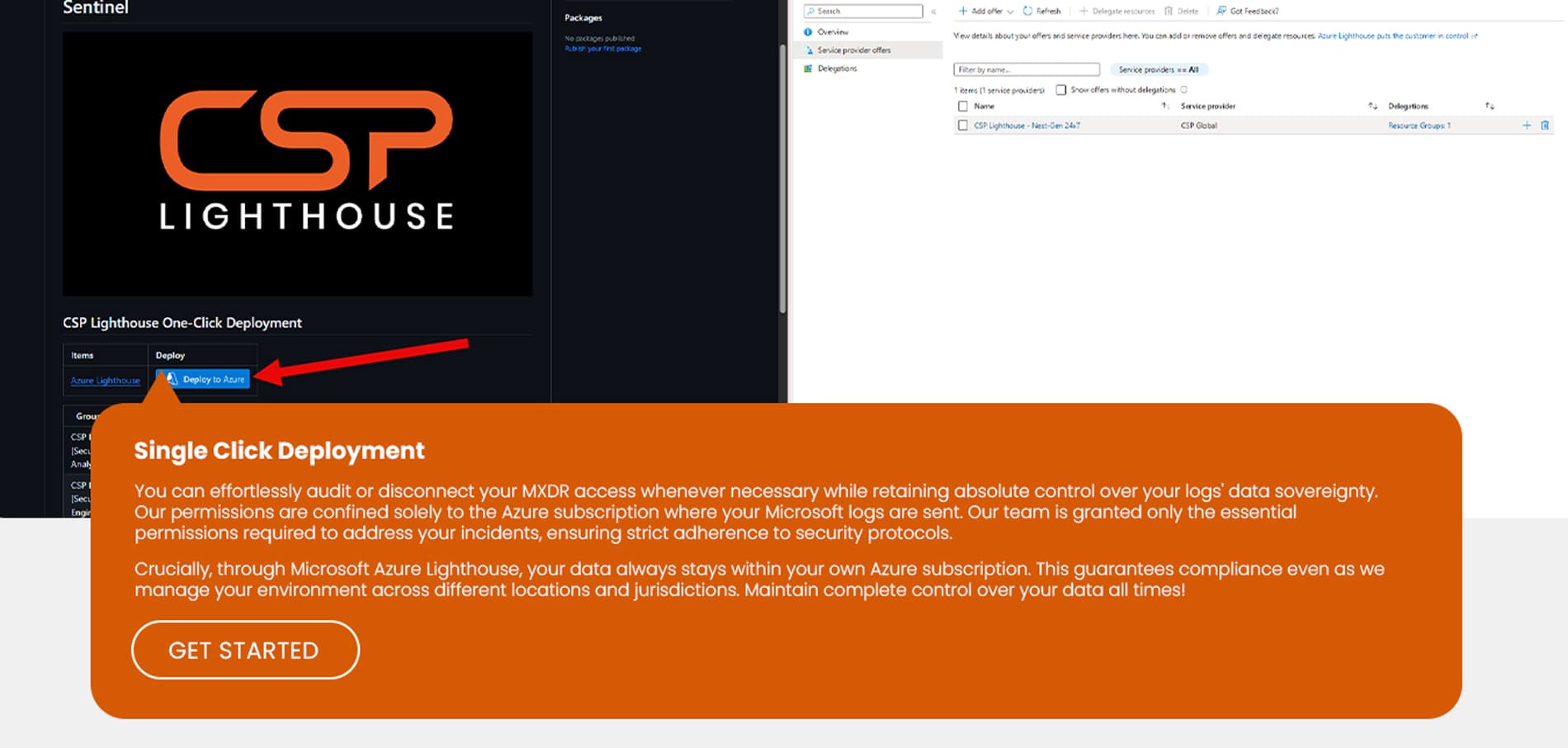Click the Publish your first package link
1568x748 pixels.
click(603, 49)
